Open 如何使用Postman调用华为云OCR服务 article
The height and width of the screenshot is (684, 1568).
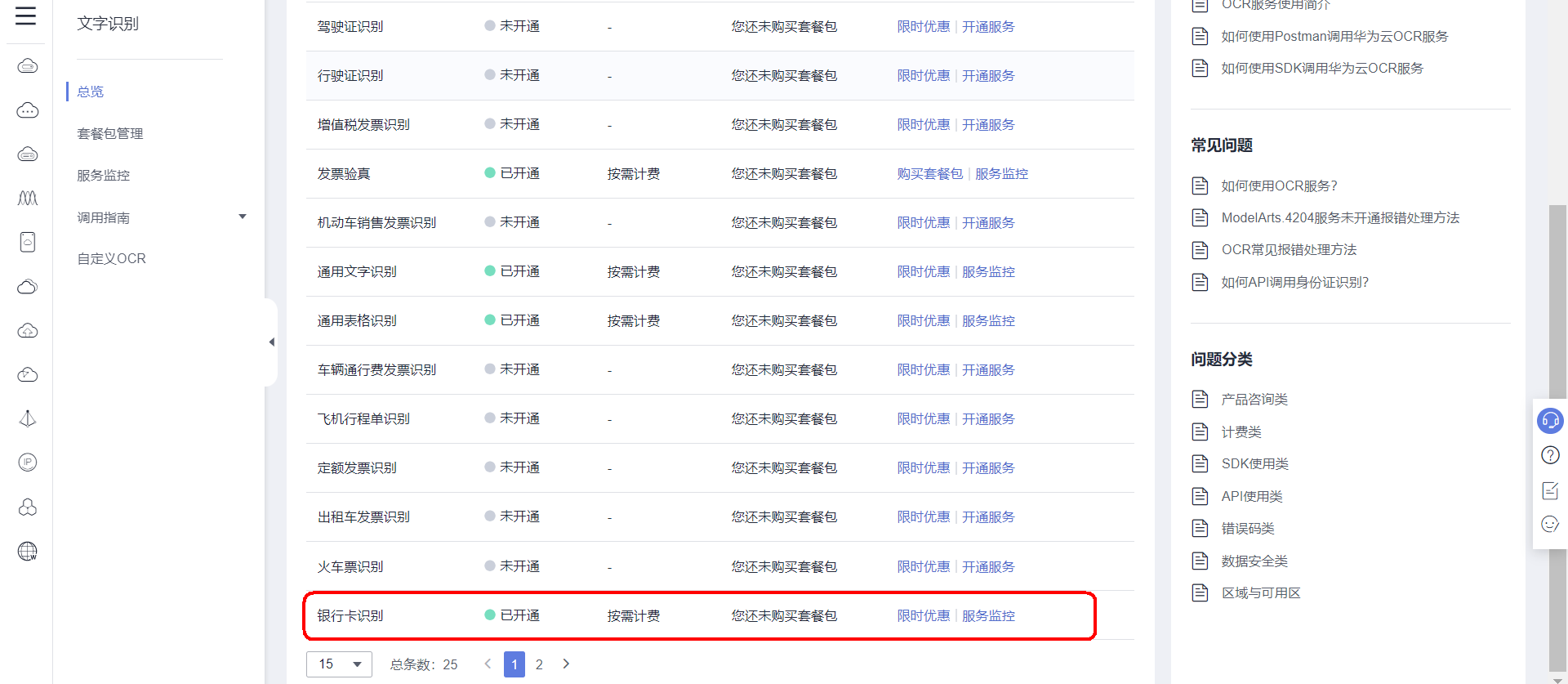1334,36
